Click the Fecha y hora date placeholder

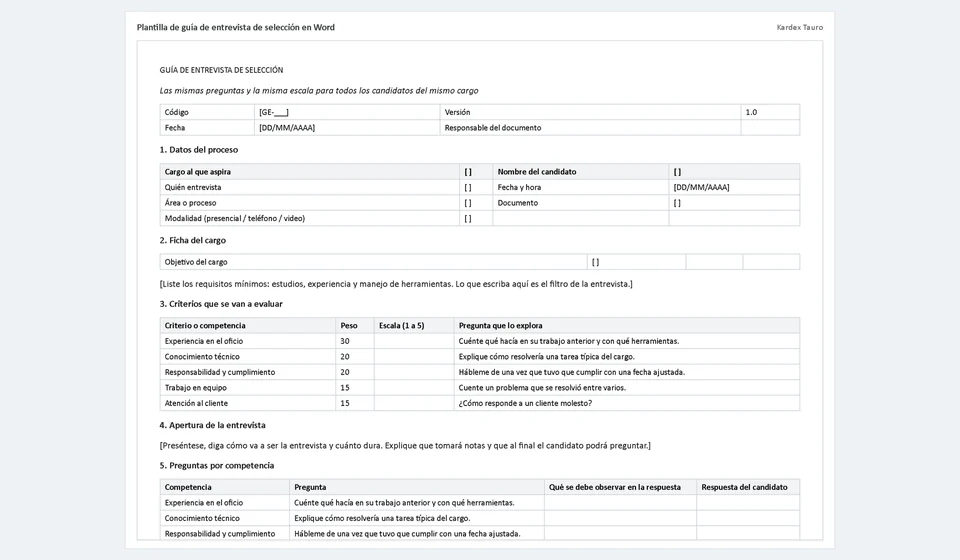coord(701,187)
